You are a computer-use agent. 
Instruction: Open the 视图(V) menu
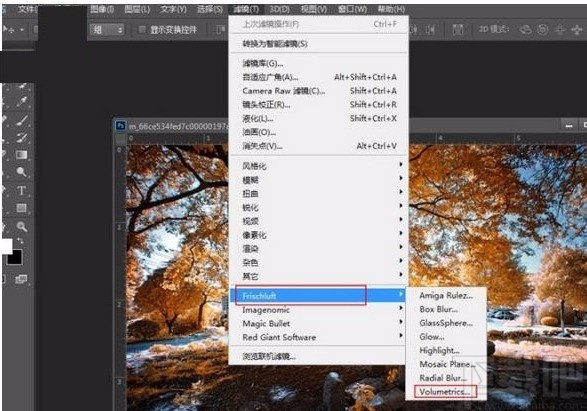pyautogui.click(x=314, y=9)
